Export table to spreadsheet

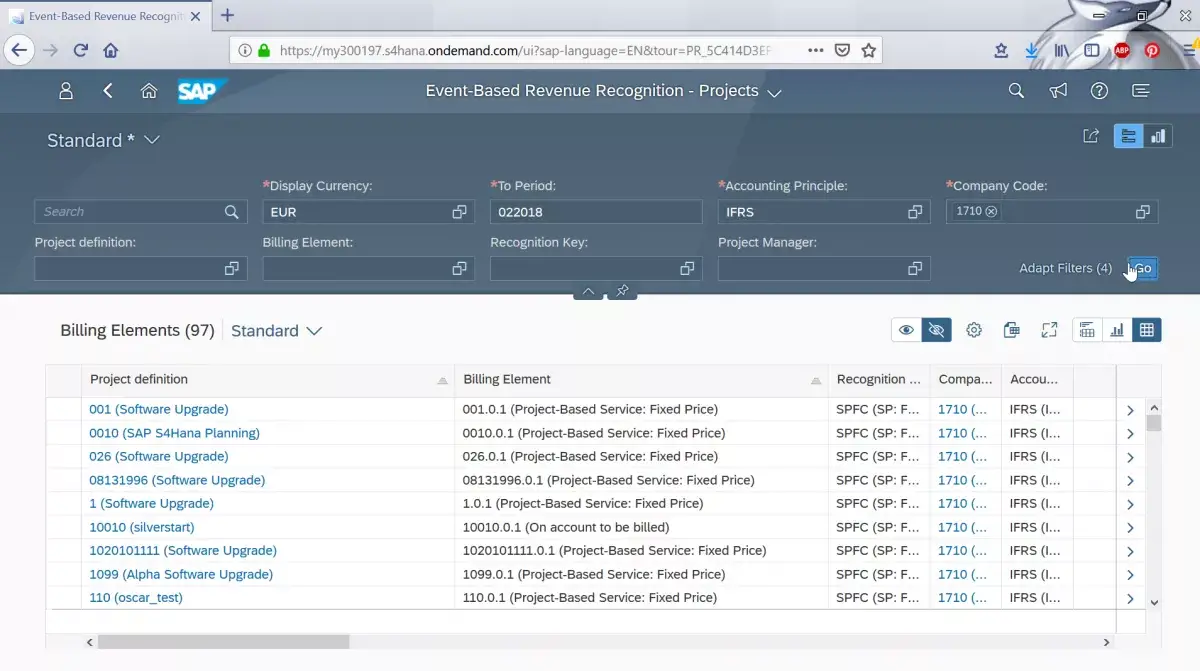(x=1011, y=330)
